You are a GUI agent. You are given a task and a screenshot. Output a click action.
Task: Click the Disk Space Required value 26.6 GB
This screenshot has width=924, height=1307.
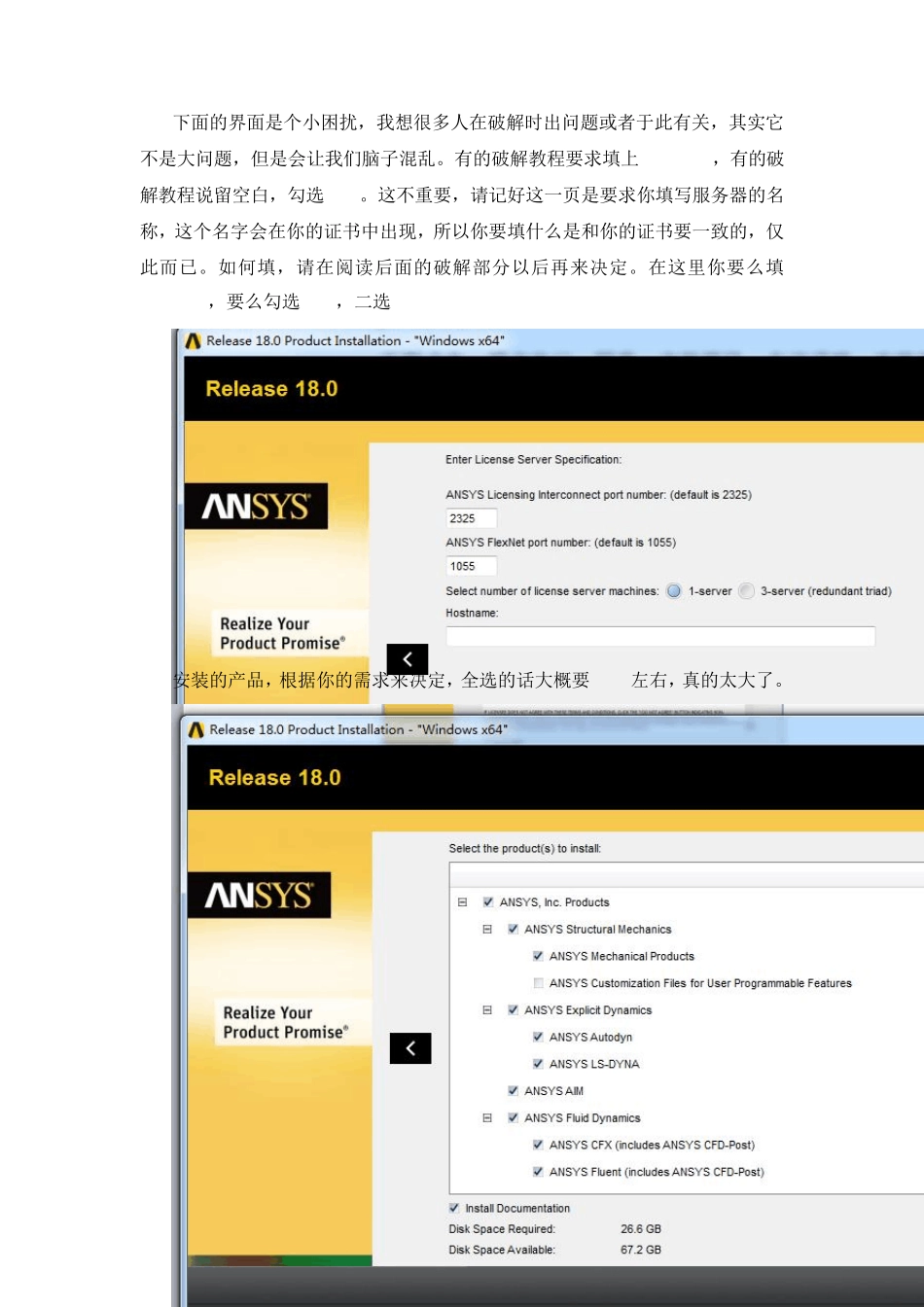[641, 1229]
